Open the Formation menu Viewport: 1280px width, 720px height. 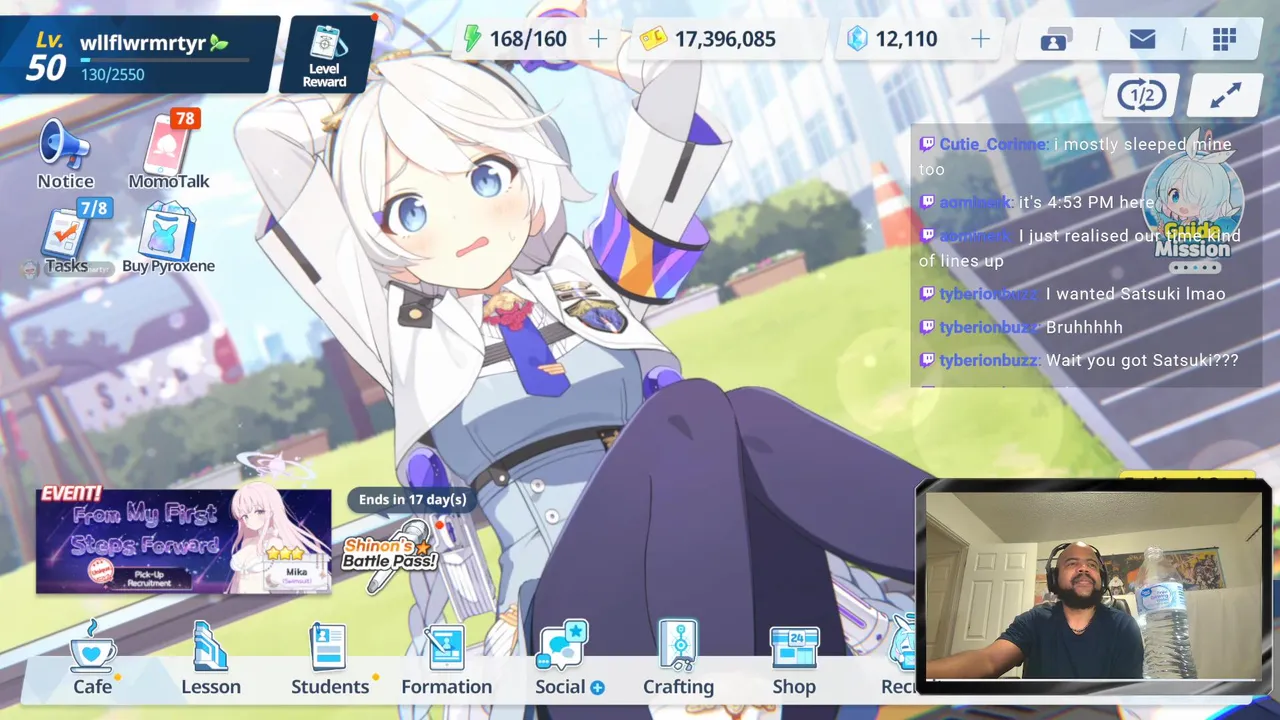[x=446, y=660]
